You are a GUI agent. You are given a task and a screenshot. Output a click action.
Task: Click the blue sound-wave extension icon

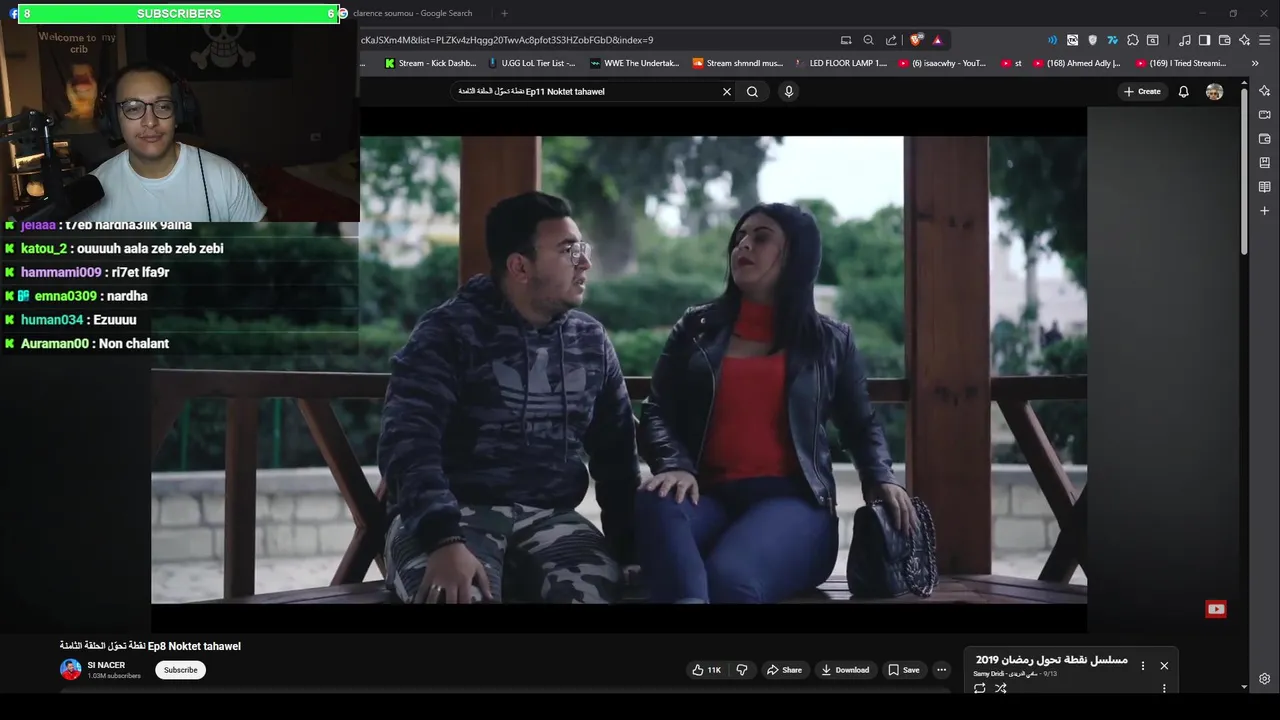(1052, 40)
